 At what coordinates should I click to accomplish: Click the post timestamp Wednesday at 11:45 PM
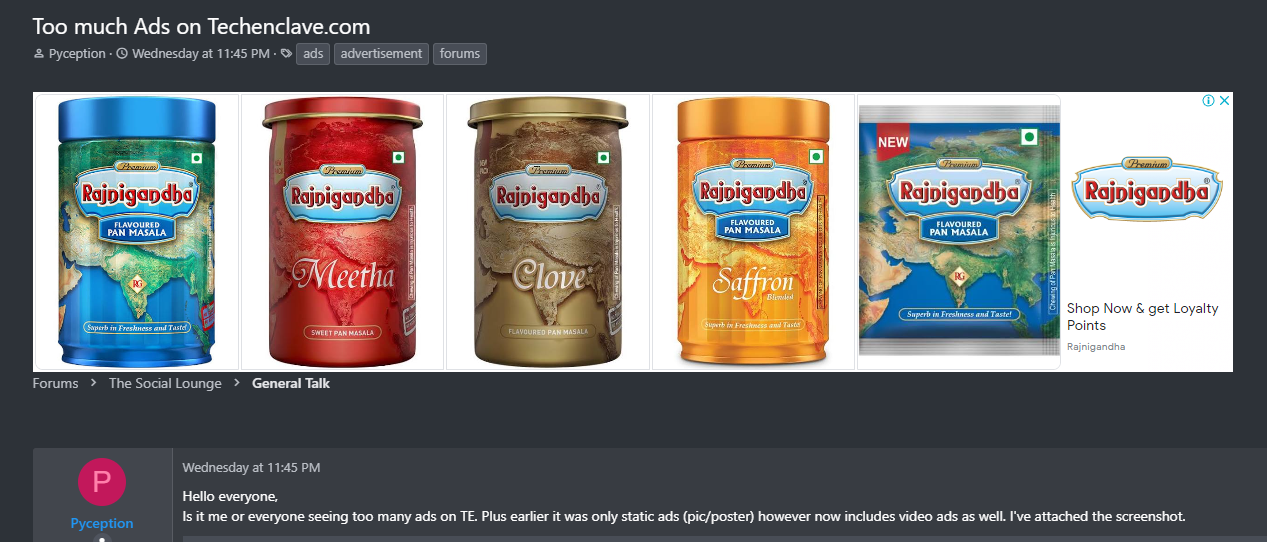(x=251, y=467)
